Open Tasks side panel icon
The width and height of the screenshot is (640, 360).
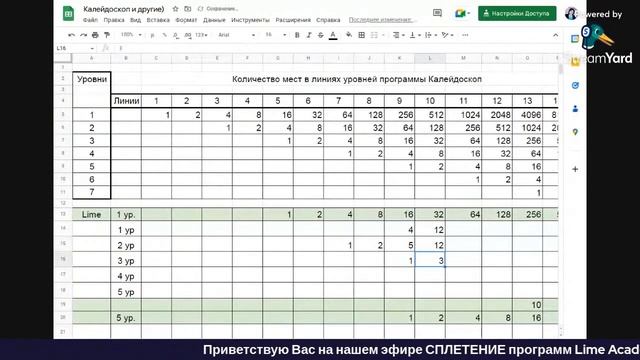pyautogui.click(x=575, y=85)
